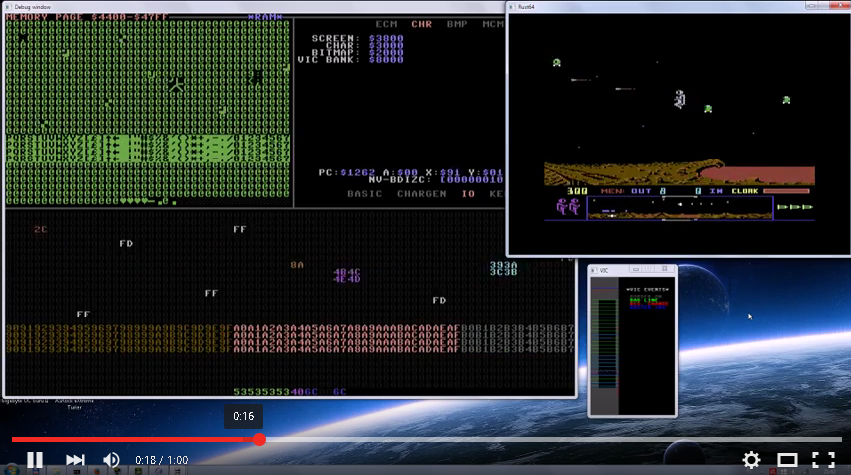This screenshot has width=851, height=475.
Task: Click the green BAD LINE event label
Action: coord(644,300)
